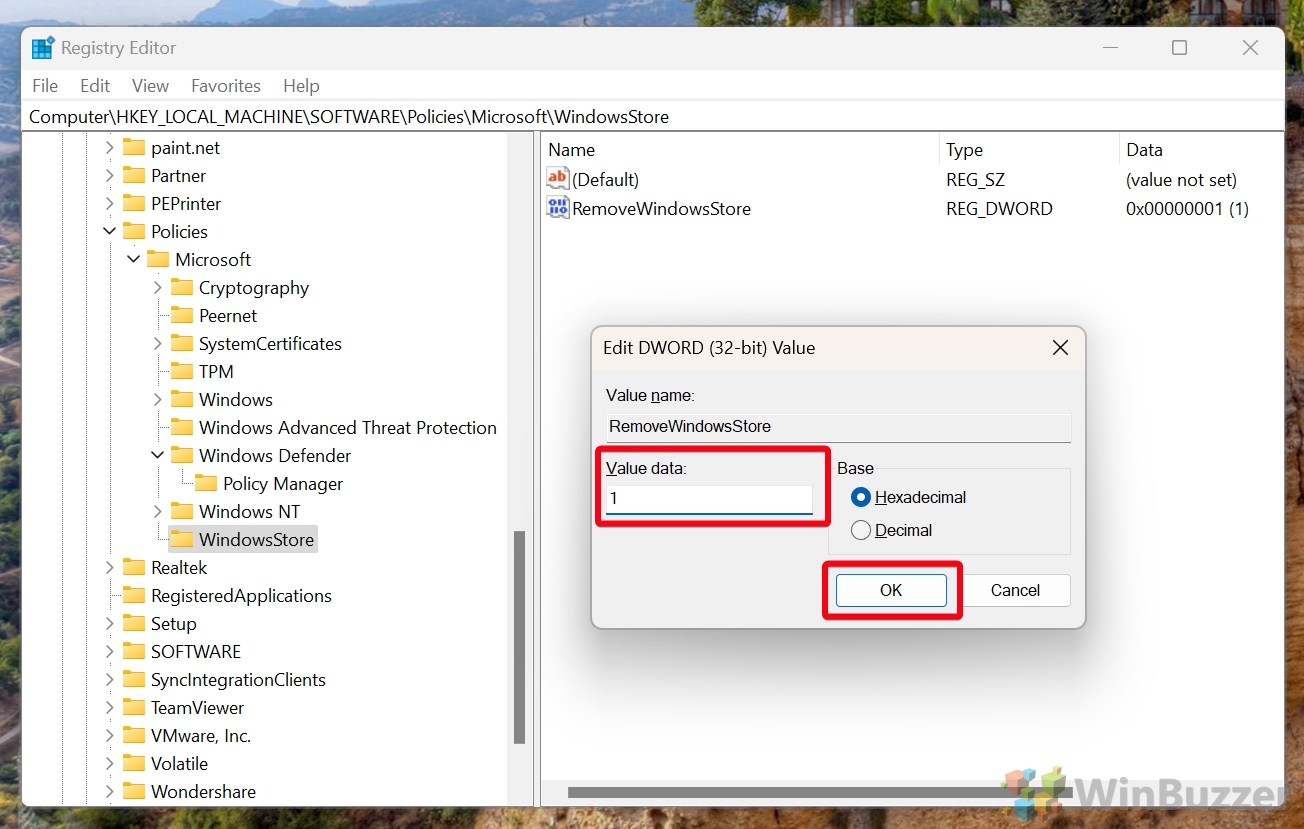The height and width of the screenshot is (829, 1304).
Task: Select the Setup key in the tree
Action: coord(173,623)
